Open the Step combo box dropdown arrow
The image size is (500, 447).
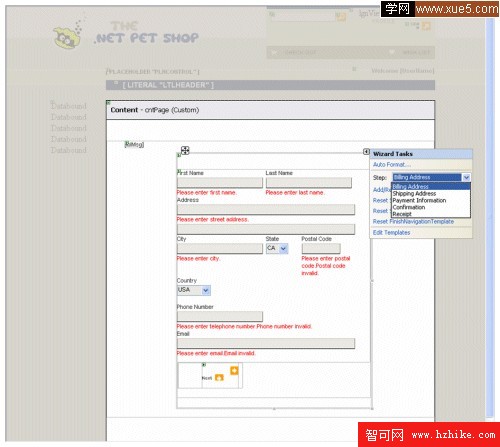466,177
